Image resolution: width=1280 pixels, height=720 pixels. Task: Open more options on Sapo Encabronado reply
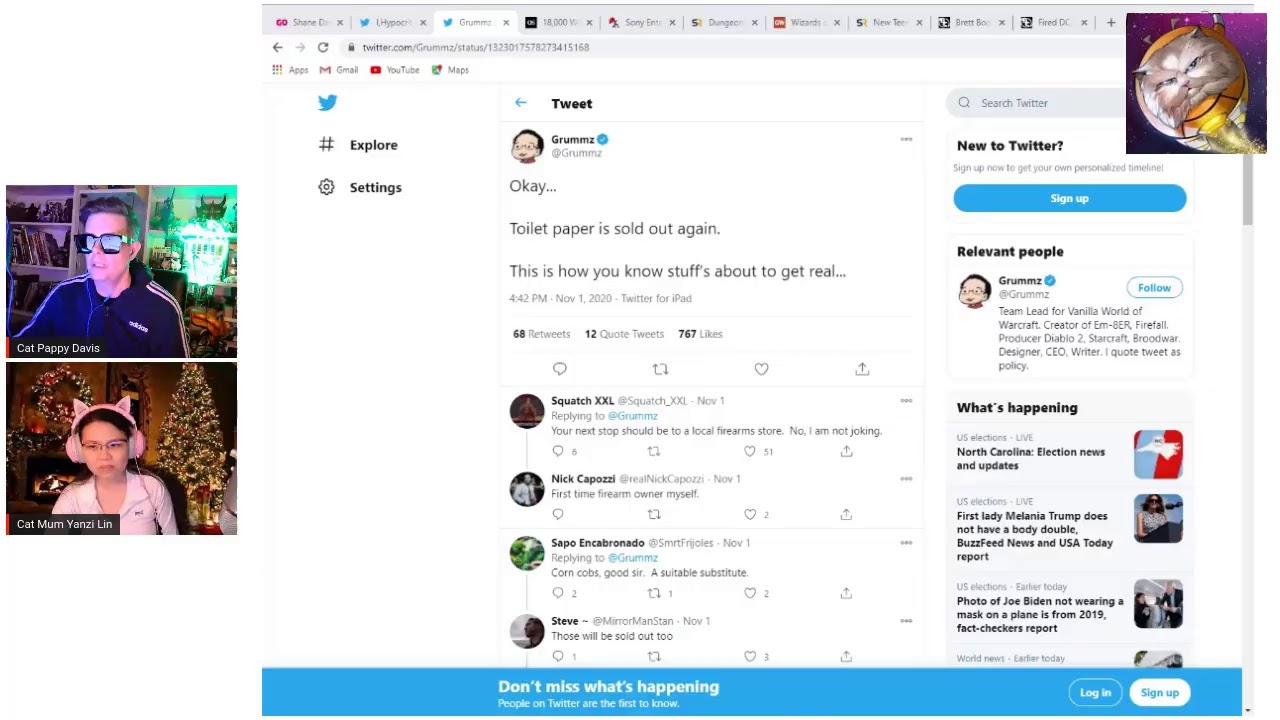click(x=906, y=543)
